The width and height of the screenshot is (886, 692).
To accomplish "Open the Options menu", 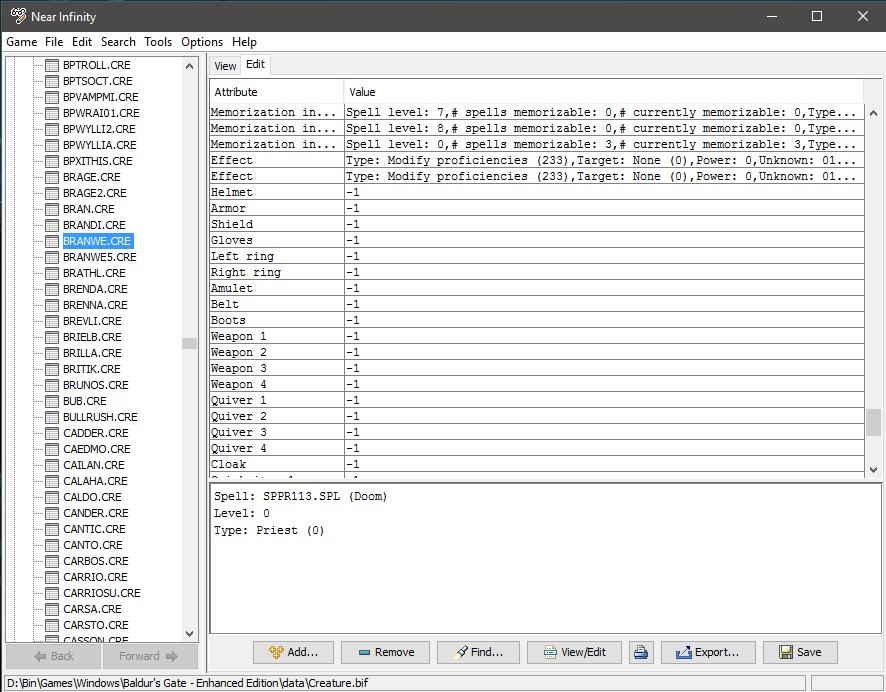I will 202,42.
